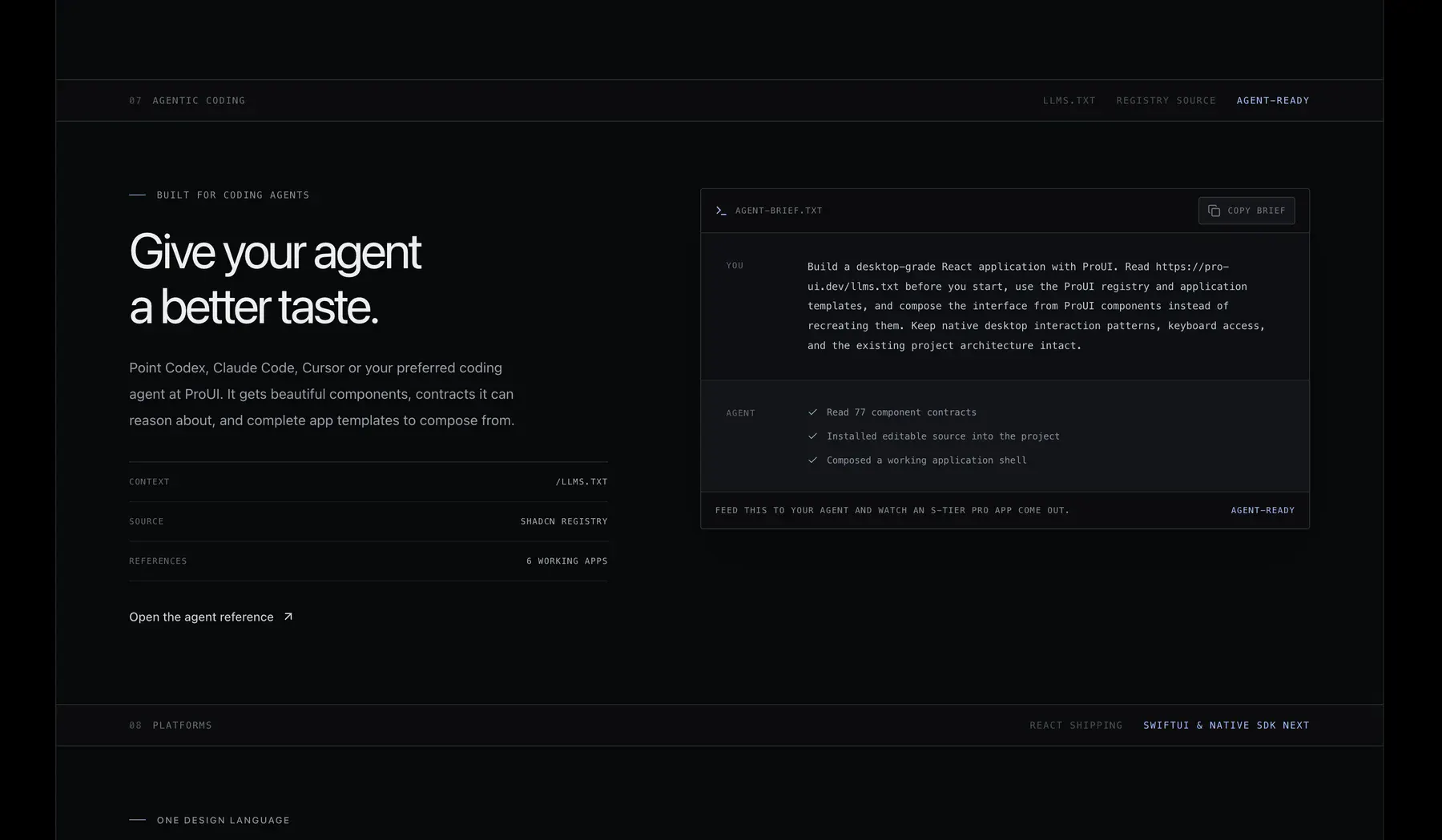
Task: Click the AGENT label in the brief panel
Action: 740,413
